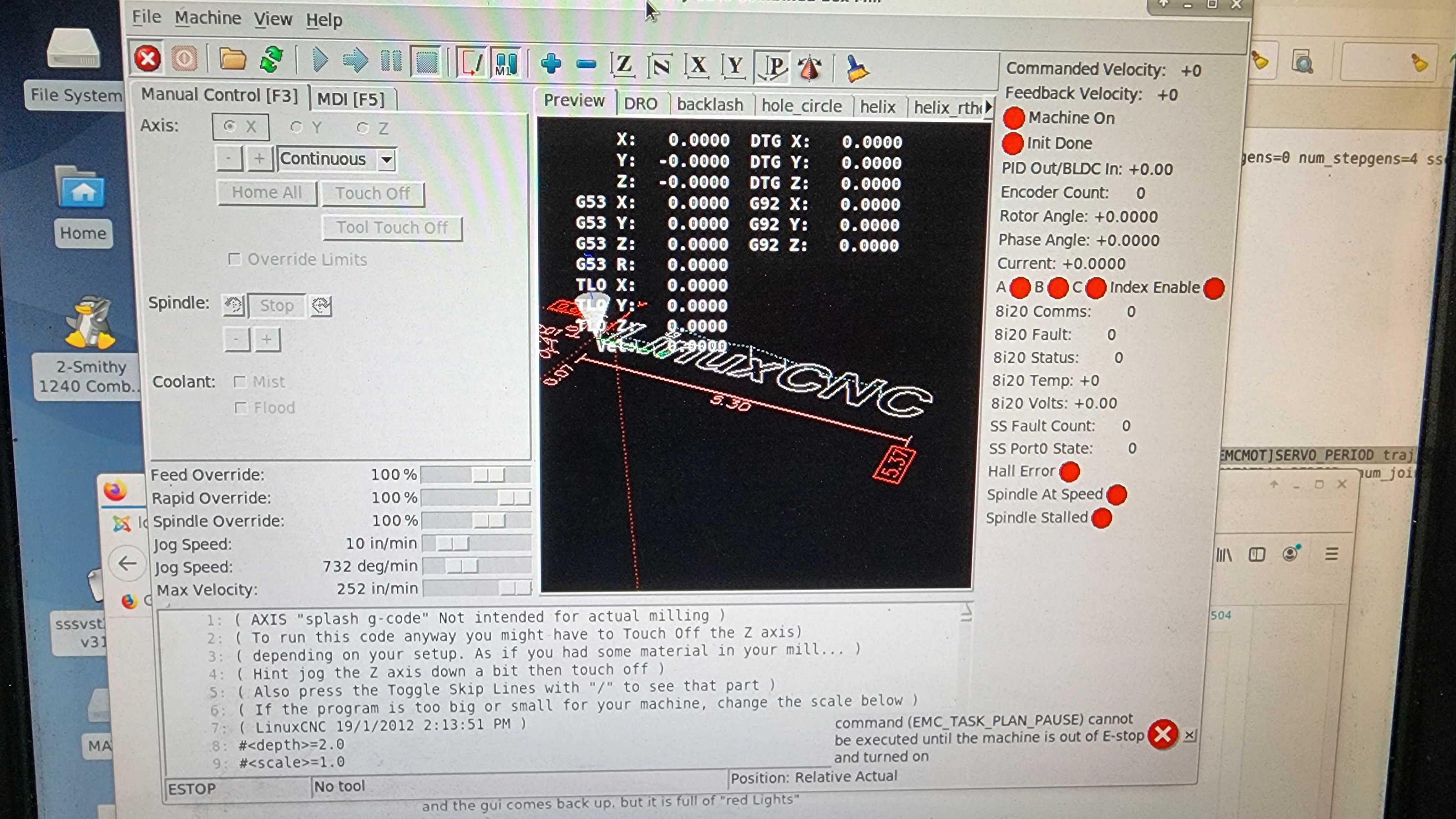
Task: Switch to the DRO tab
Action: [x=640, y=103]
